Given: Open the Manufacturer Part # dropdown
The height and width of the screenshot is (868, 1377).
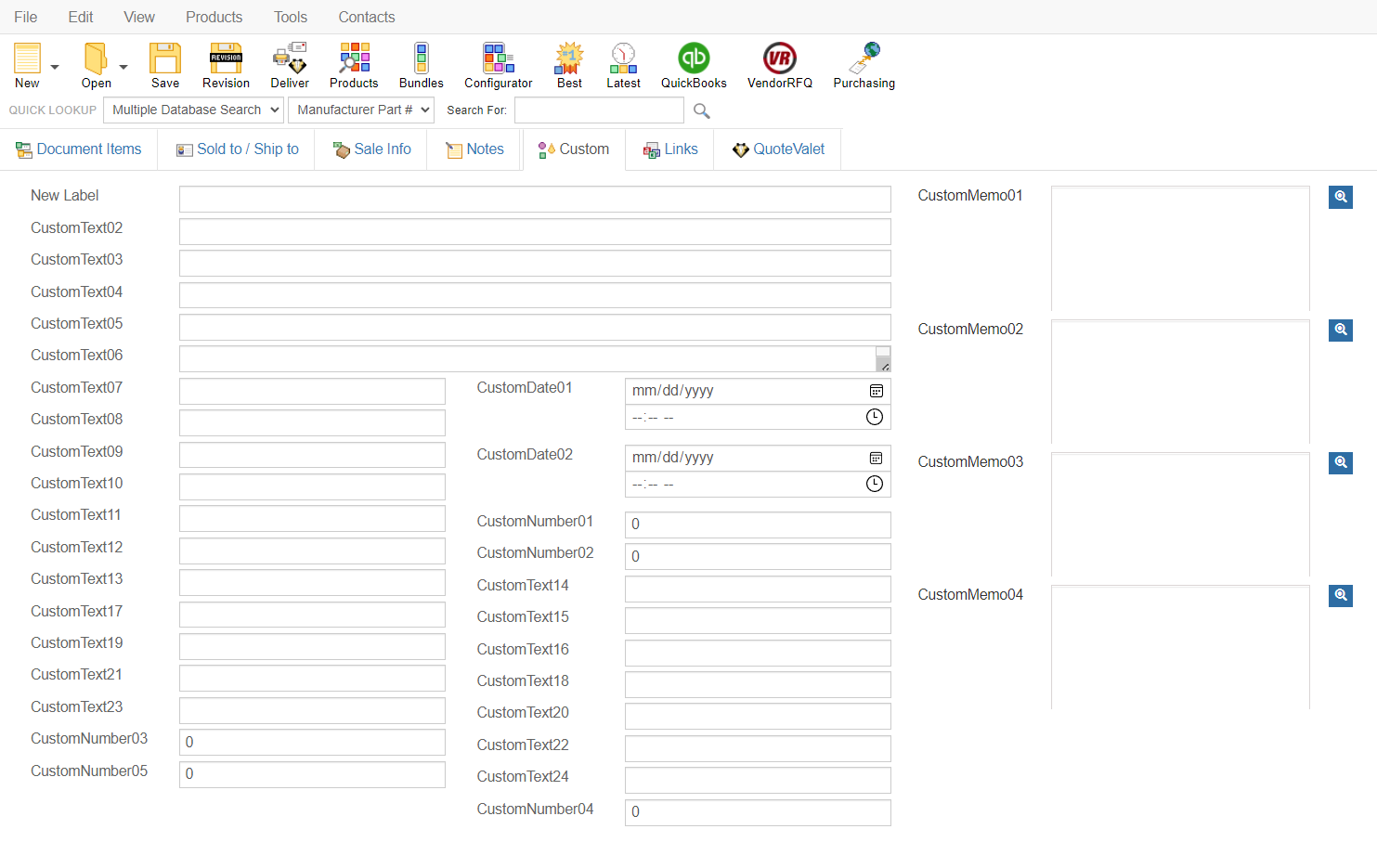Looking at the screenshot, I should pyautogui.click(x=361, y=110).
